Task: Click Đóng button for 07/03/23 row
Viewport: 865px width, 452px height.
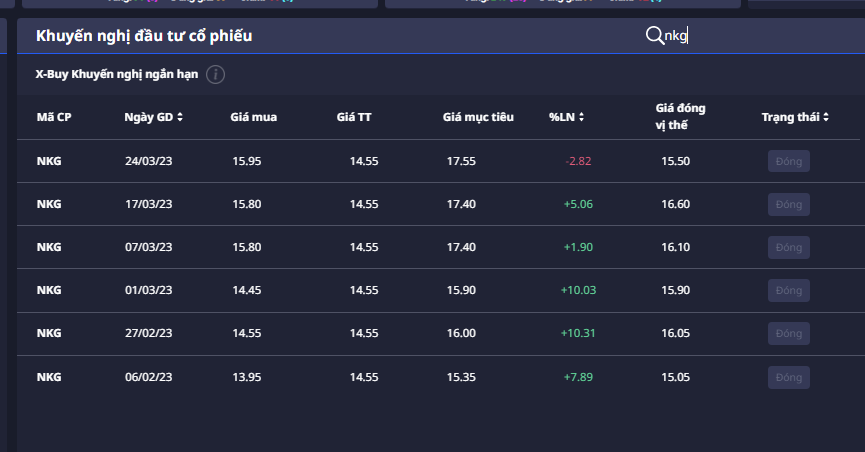Action: (788, 247)
